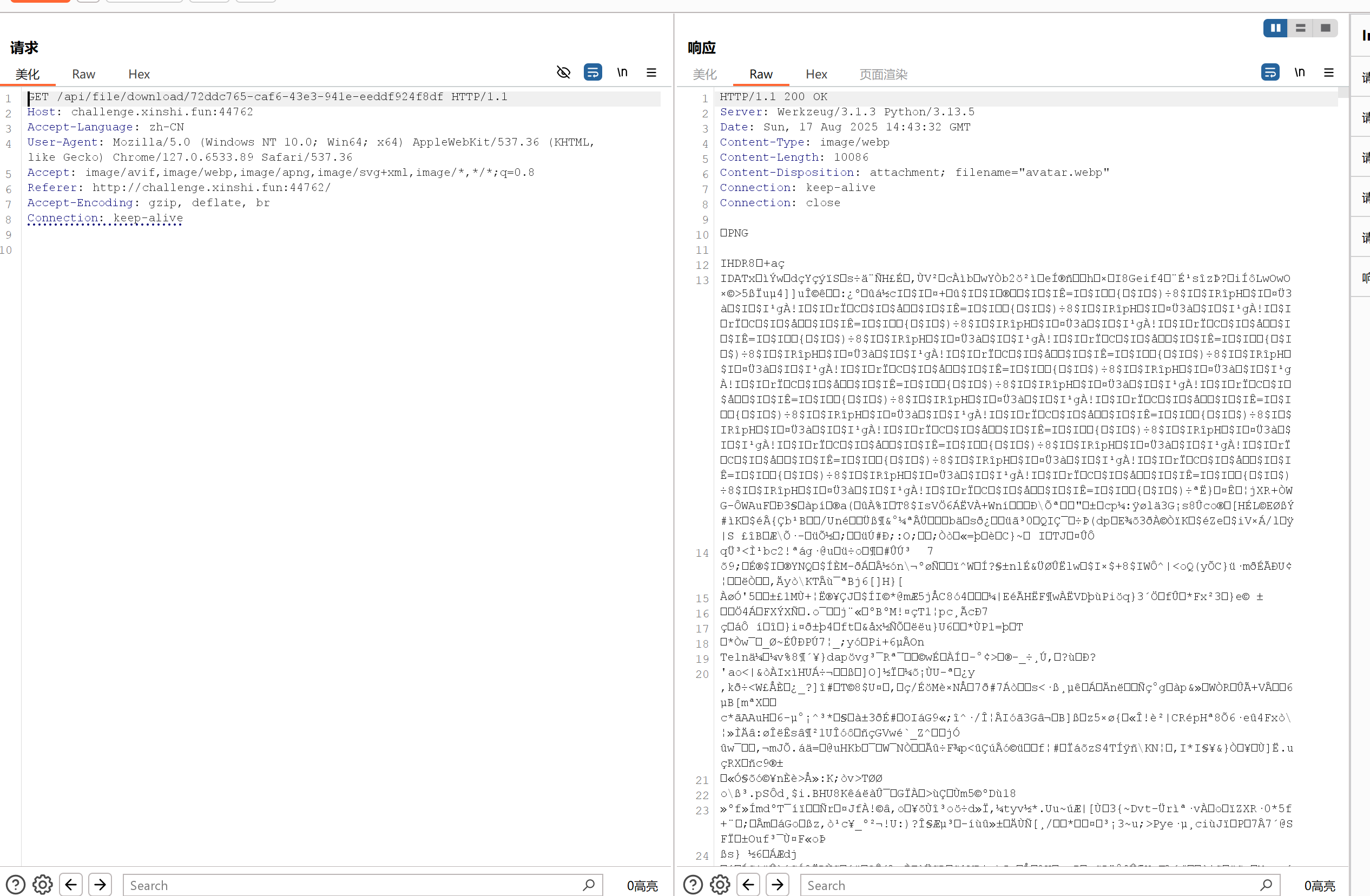Click request Connection: keep-alive line

click(105, 218)
